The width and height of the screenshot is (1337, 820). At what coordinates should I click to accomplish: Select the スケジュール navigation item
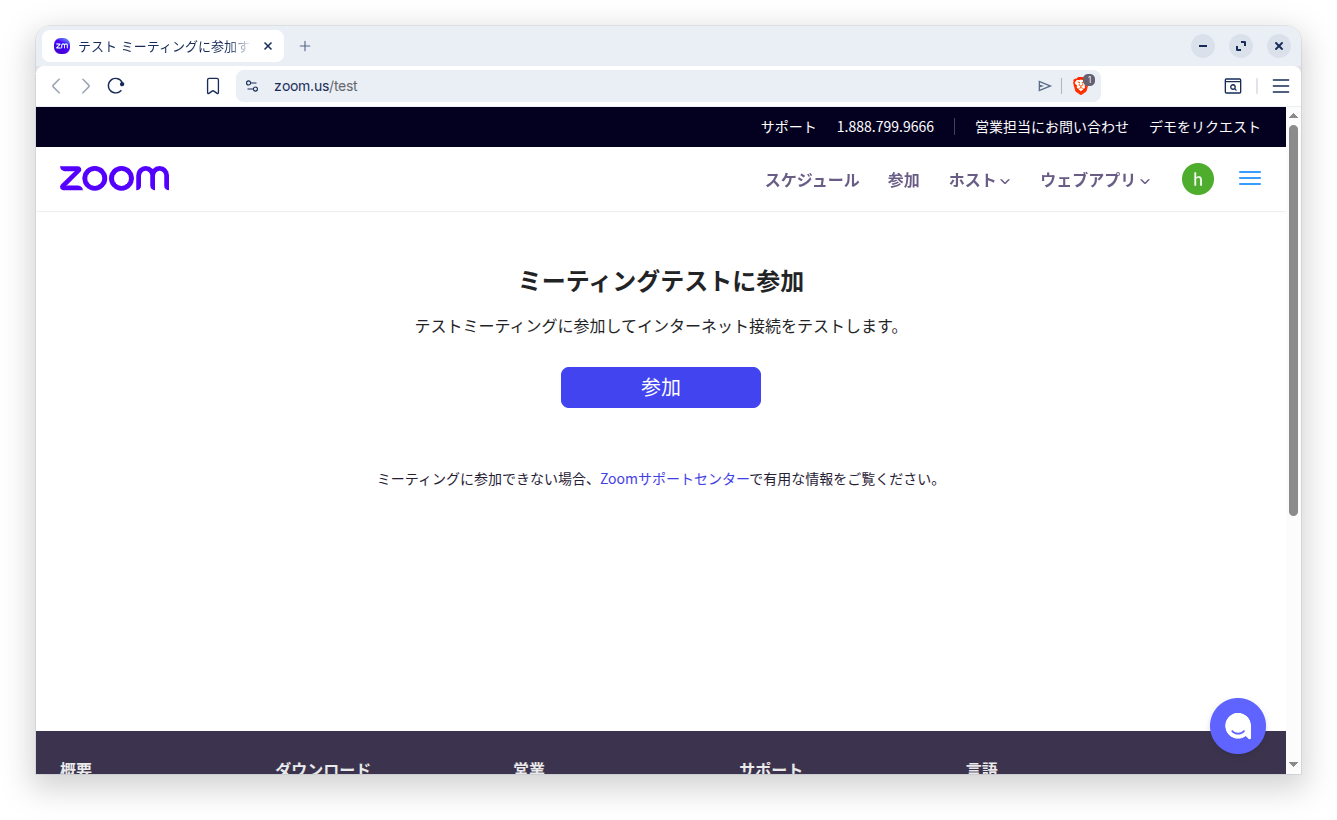(811, 180)
